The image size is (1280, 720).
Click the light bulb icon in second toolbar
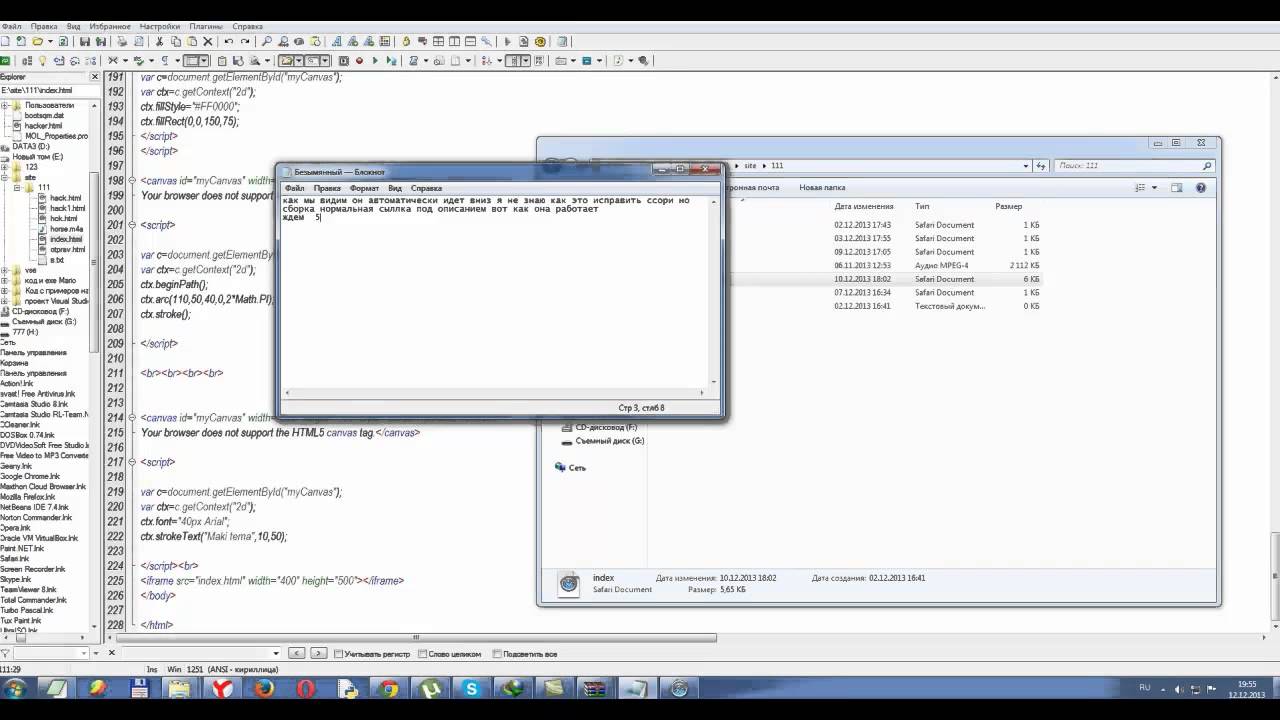42,61
